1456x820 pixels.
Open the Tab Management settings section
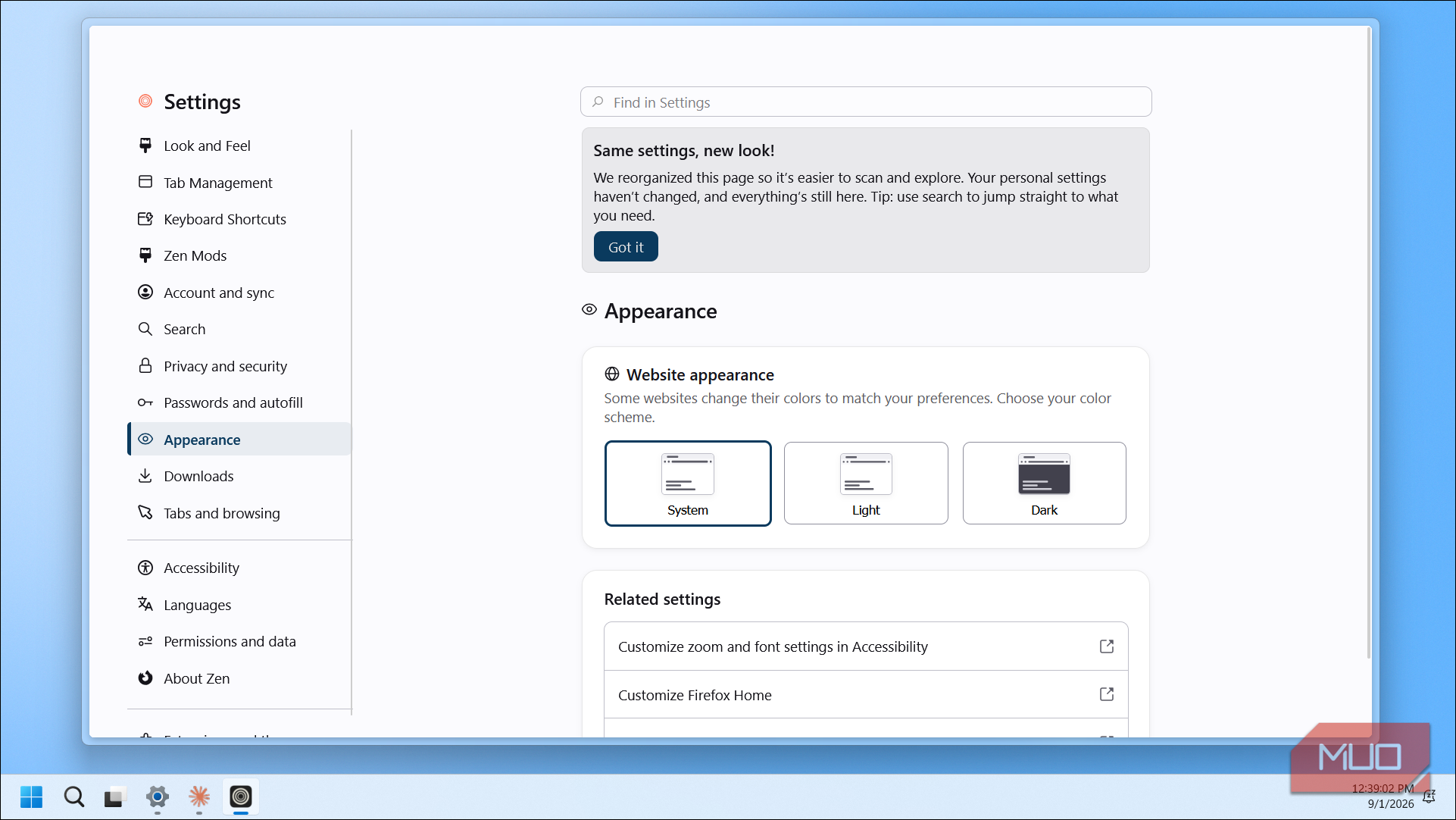(239, 183)
